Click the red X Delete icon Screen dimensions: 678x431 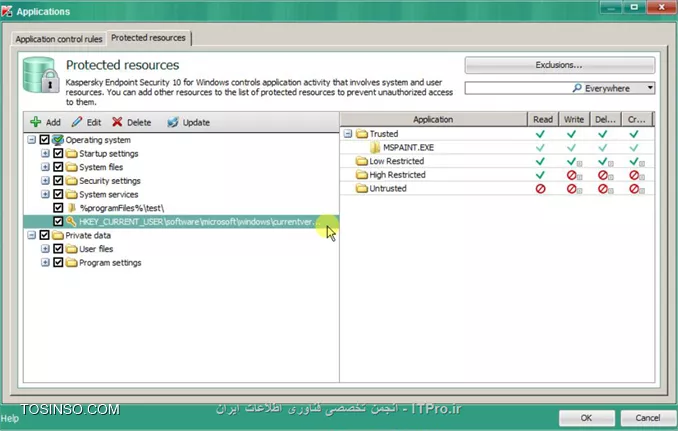coord(117,122)
